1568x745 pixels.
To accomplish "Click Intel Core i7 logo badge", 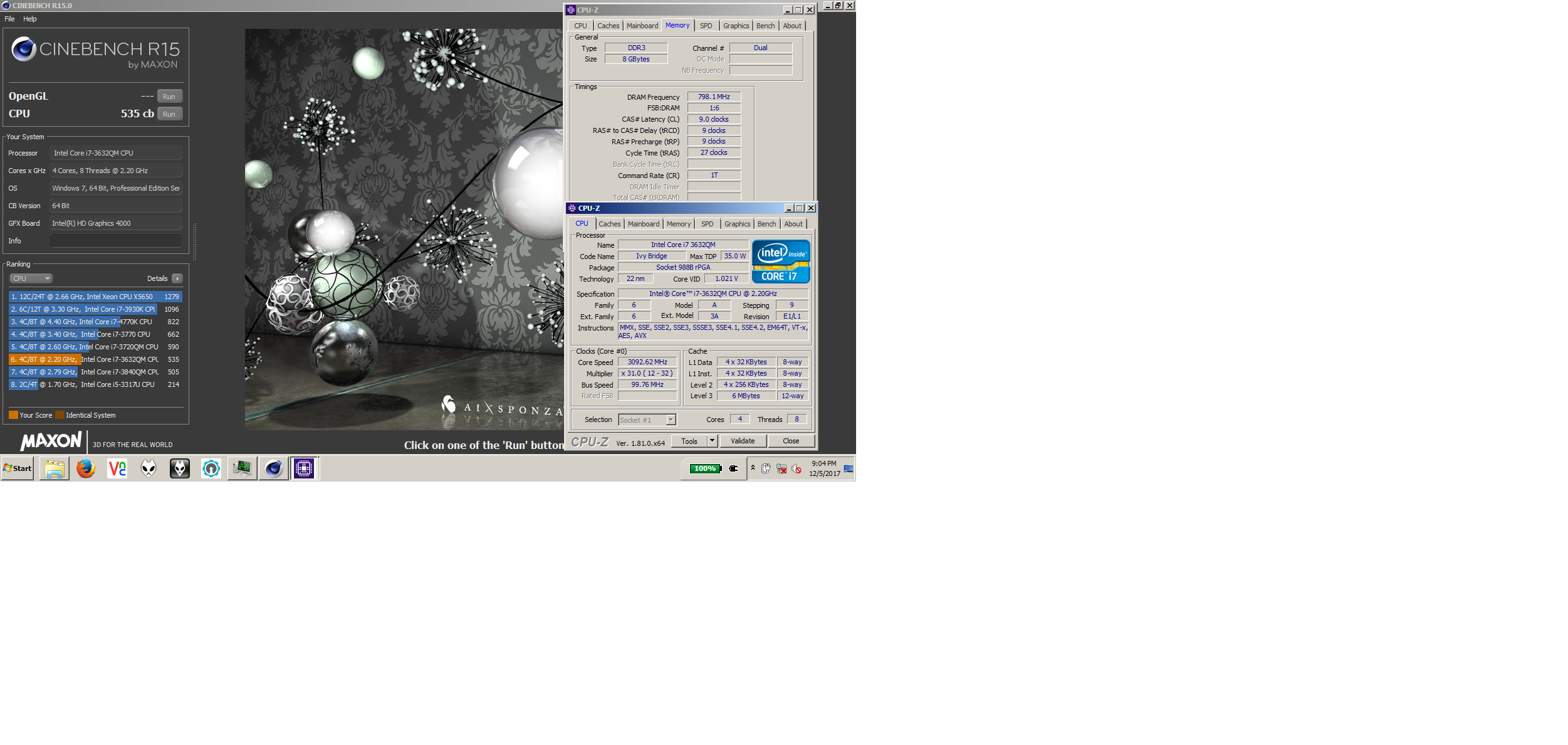I will coord(781,262).
